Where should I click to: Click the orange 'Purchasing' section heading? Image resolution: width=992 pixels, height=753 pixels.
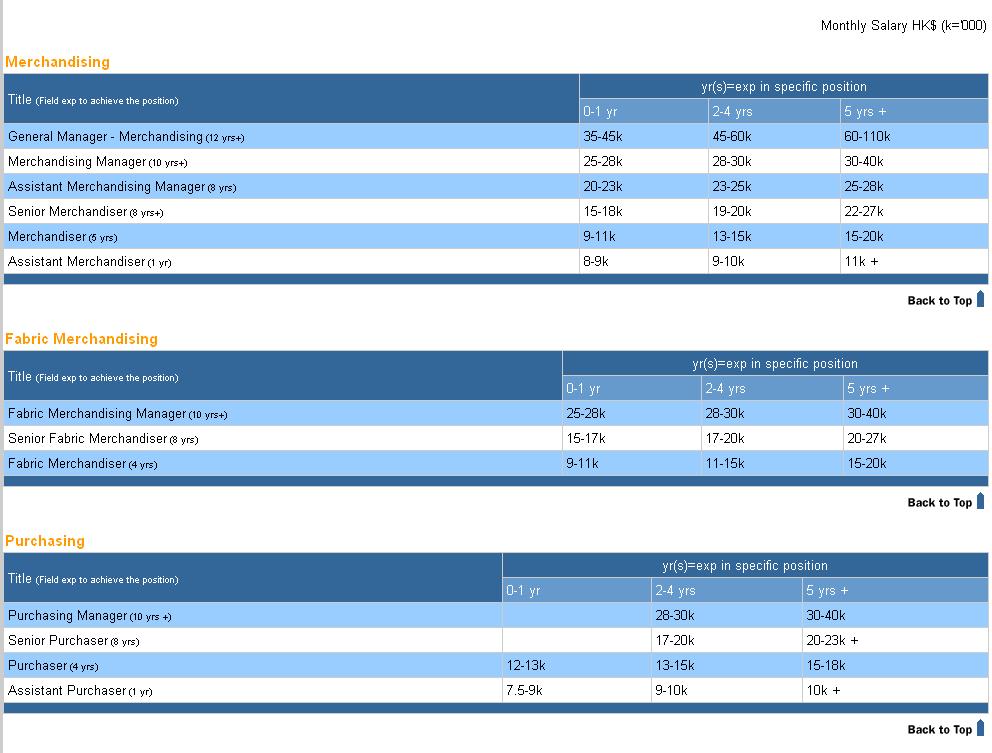click(x=45, y=541)
